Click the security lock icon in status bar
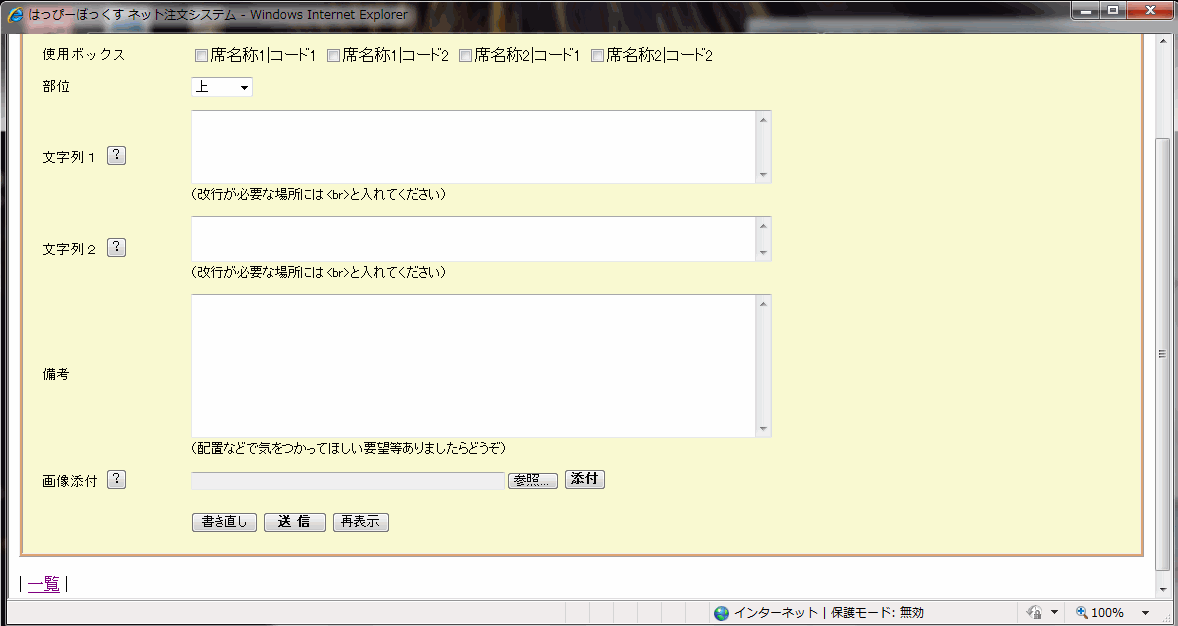This screenshot has height=626, width=1178. coord(1035,612)
